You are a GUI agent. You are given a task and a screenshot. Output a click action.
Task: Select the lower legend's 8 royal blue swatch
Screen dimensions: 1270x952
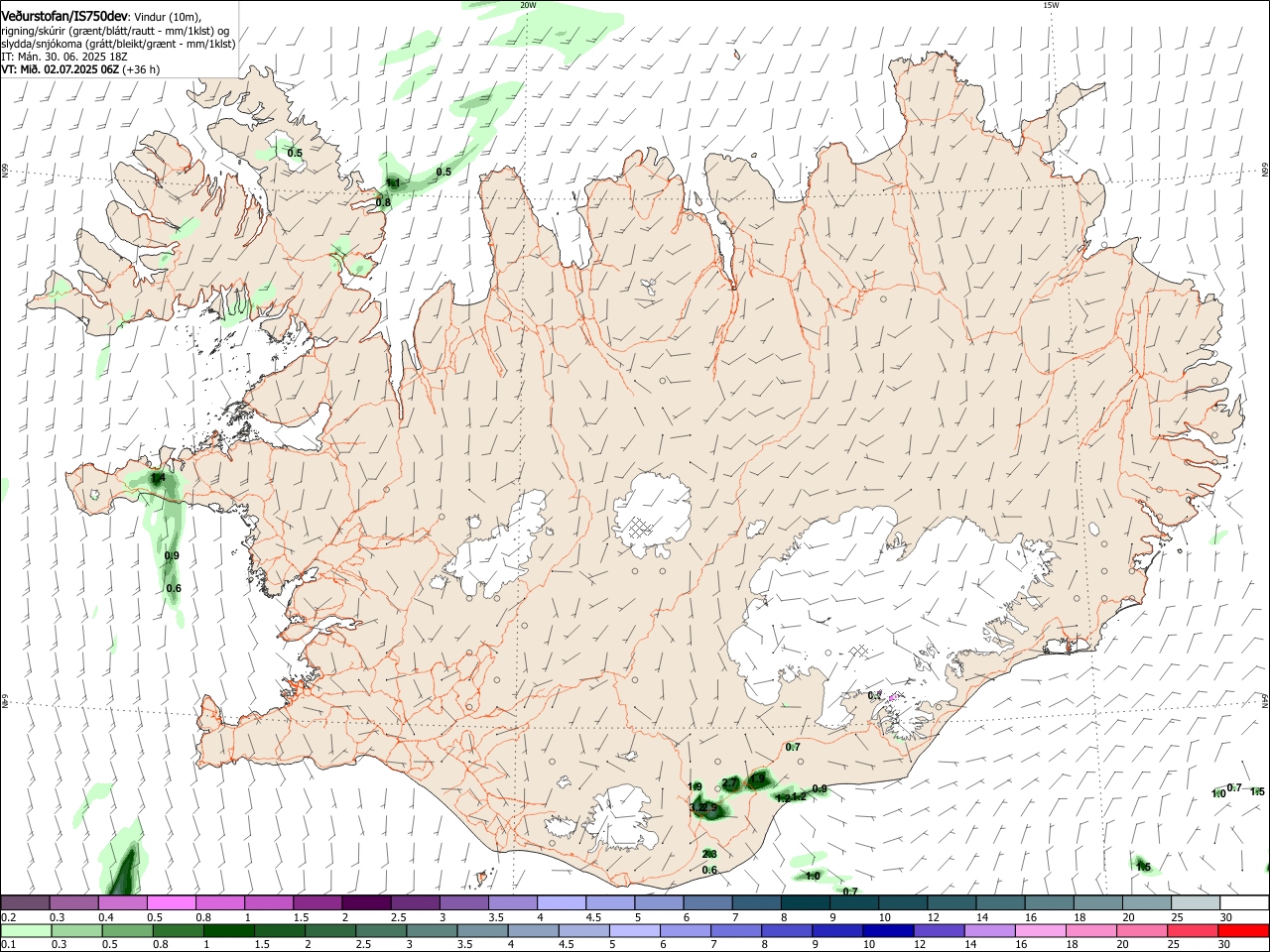pyautogui.click(x=787, y=931)
